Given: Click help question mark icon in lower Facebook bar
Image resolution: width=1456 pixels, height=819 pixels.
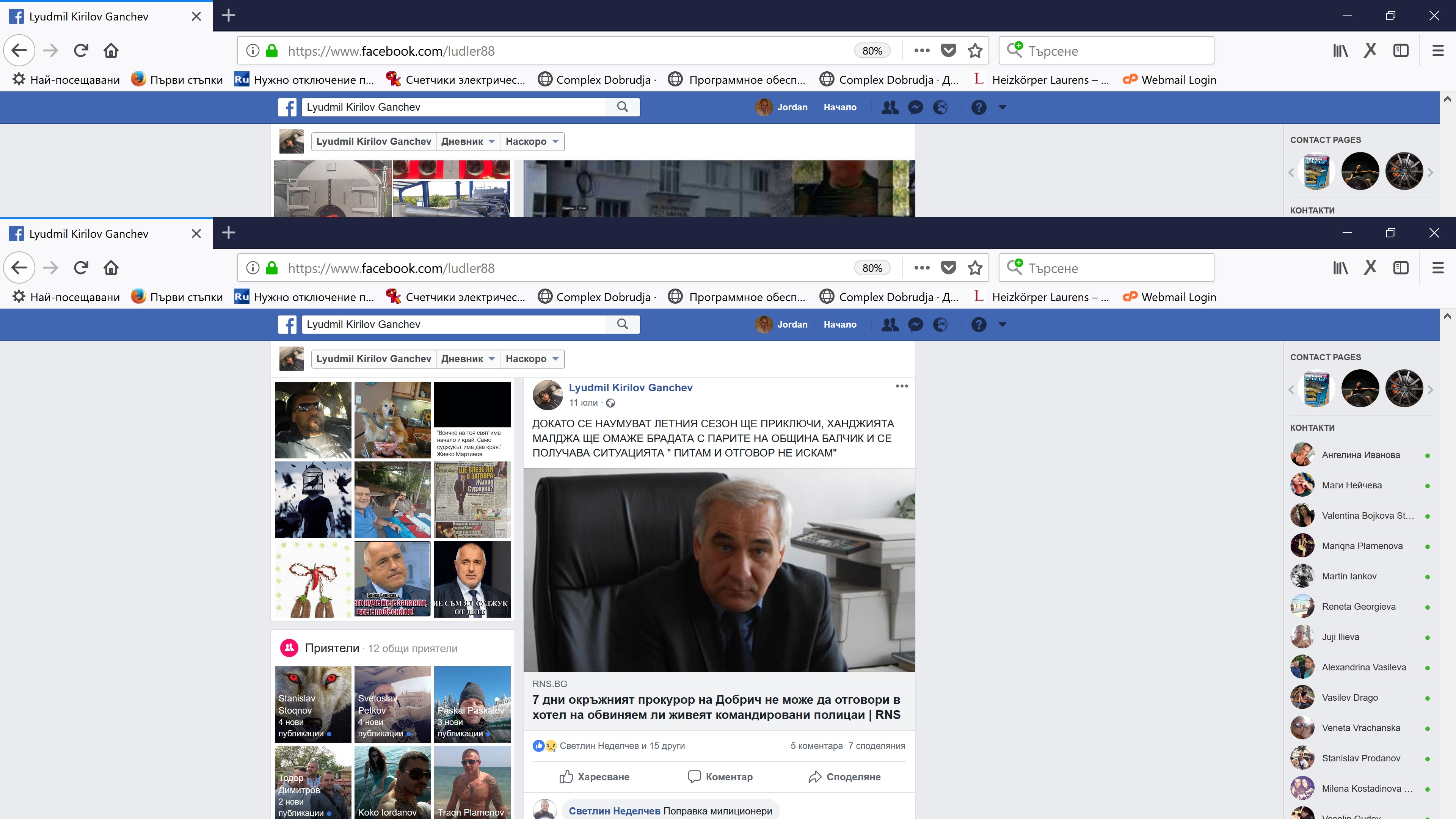Looking at the screenshot, I should coord(978,325).
